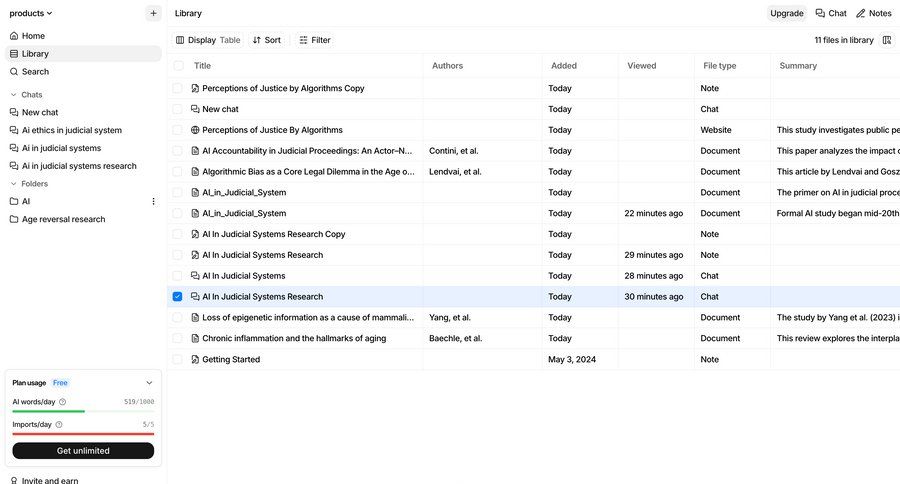The height and width of the screenshot is (484, 900).
Task: Open the products workspace dropdown
Action: [x=31, y=13]
